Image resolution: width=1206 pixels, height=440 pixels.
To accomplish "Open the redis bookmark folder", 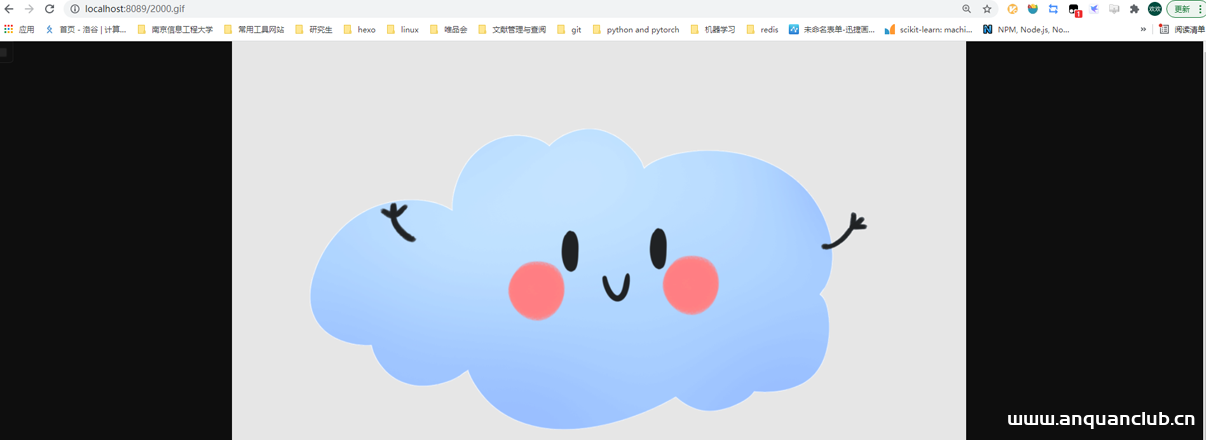I will coord(763,30).
